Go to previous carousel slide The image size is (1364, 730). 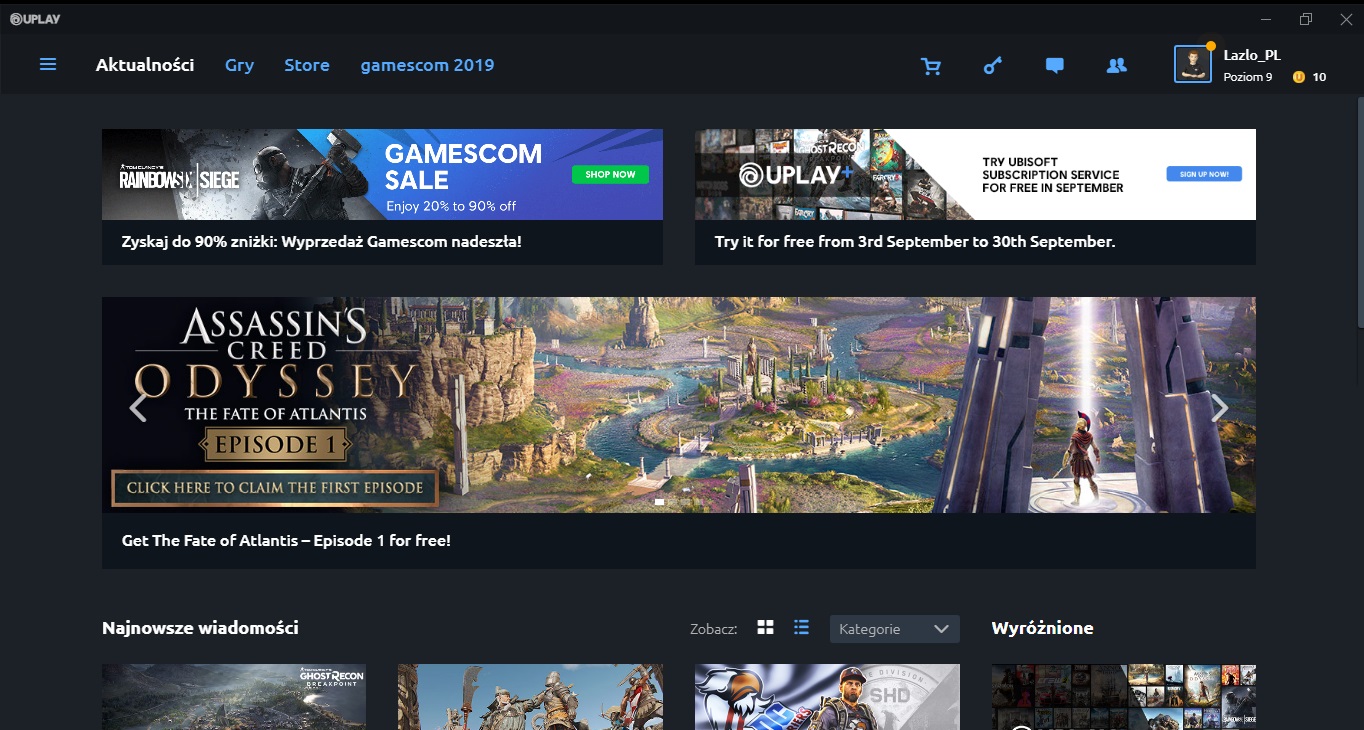(138, 407)
